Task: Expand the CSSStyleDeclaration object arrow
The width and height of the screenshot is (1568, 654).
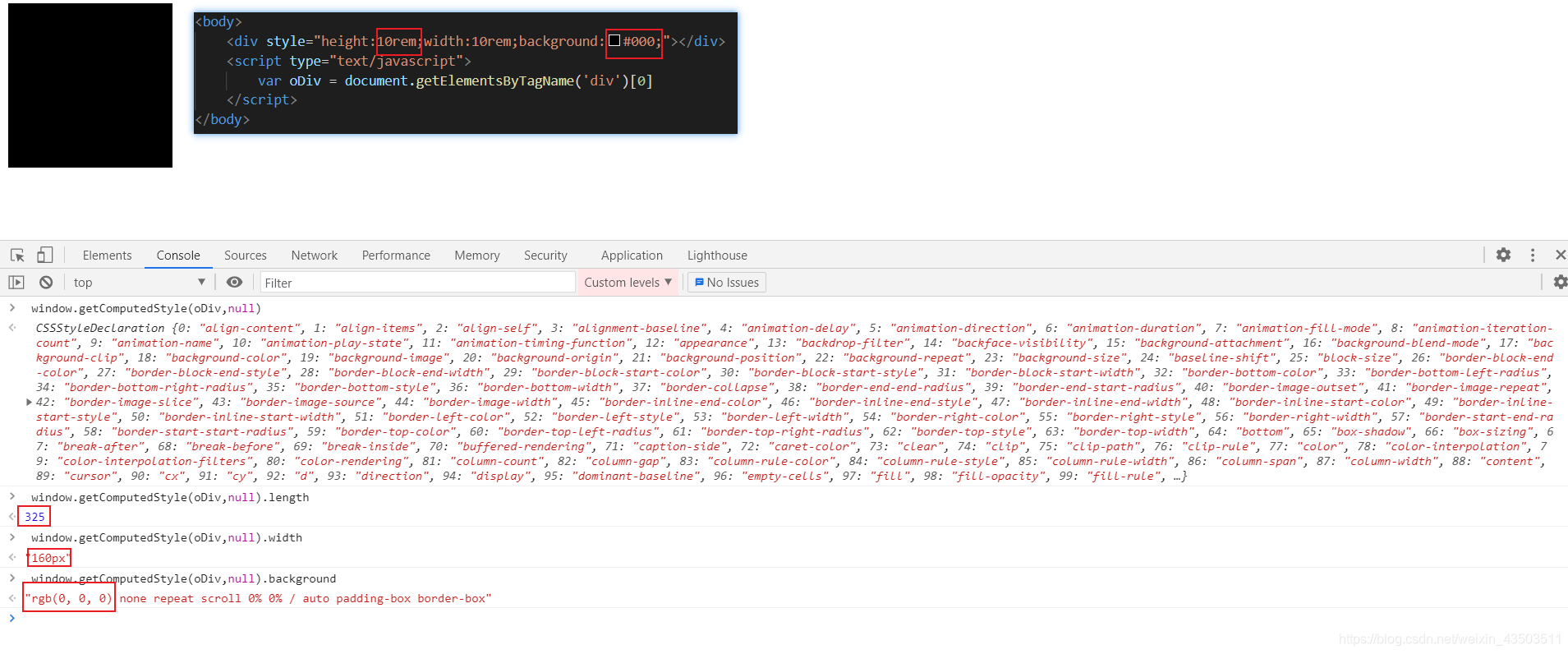Action: pos(29,402)
